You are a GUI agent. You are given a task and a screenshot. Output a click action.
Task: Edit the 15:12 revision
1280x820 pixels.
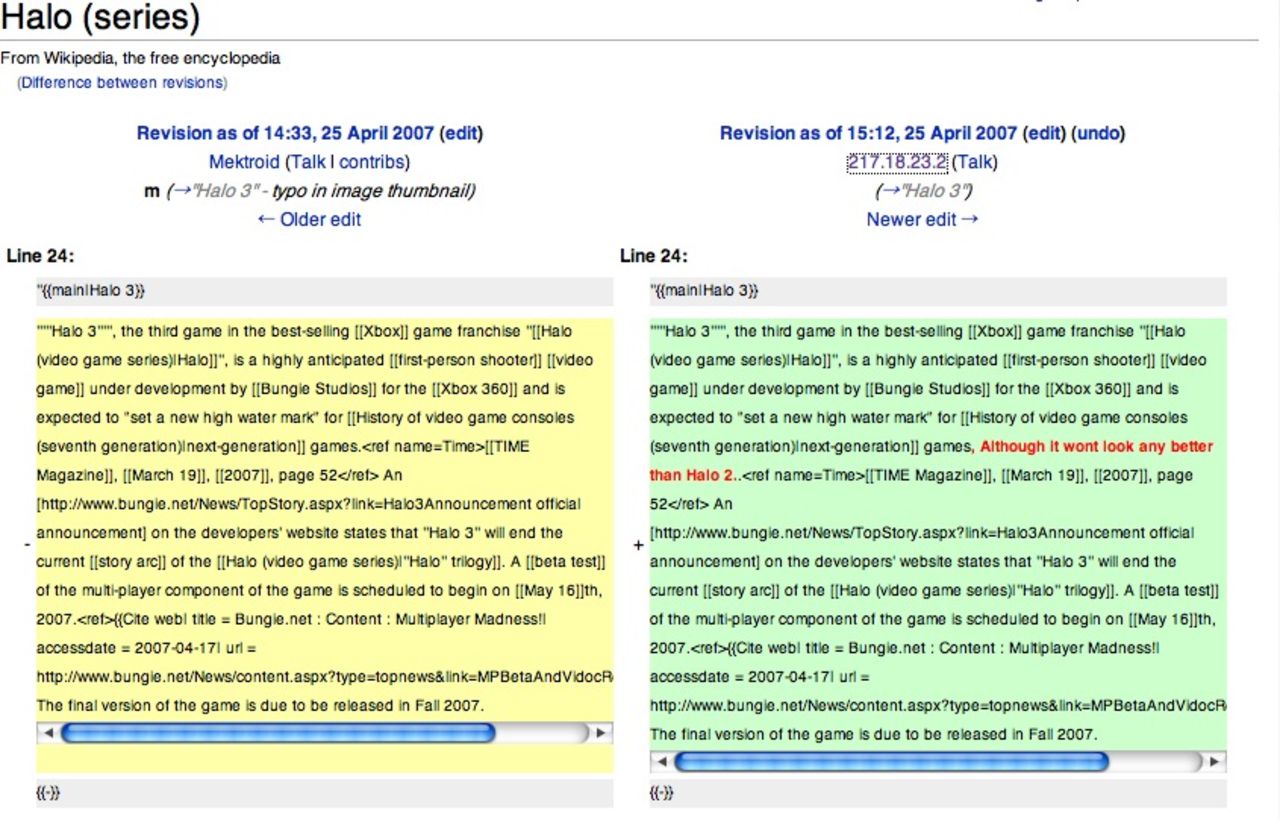[x=1044, y=133]
